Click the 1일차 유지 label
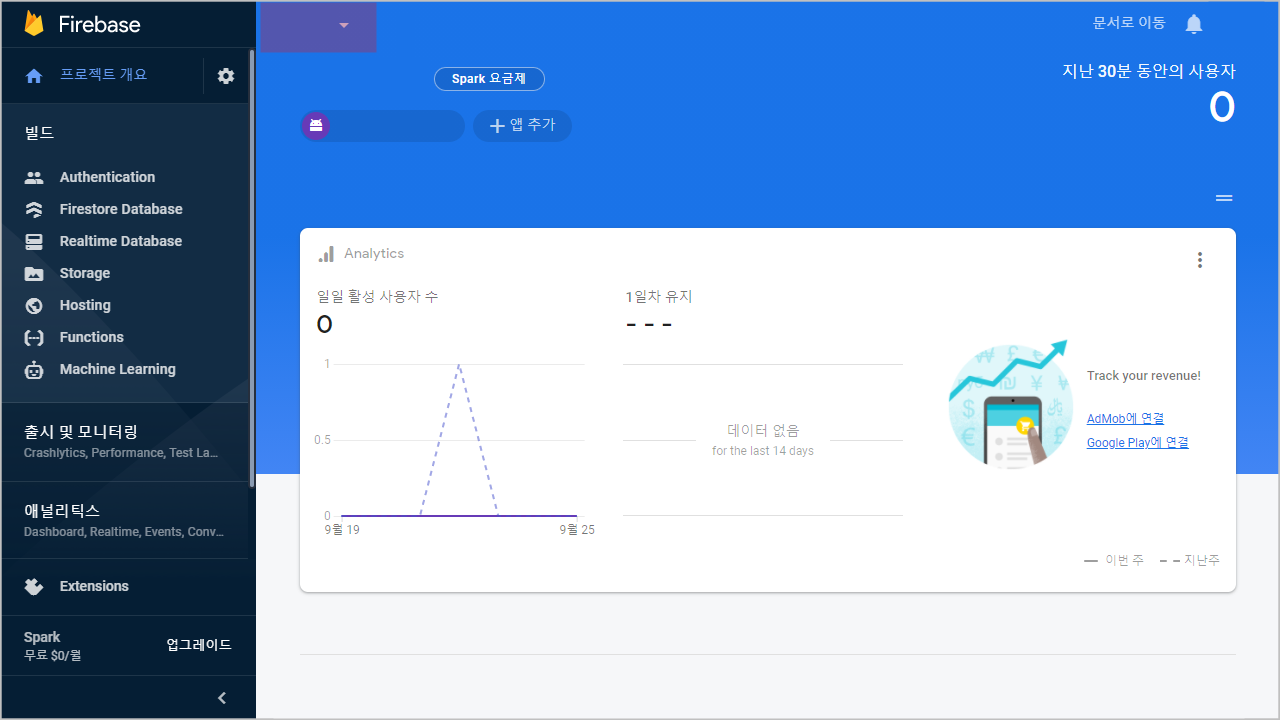The width and height of the screenshot is (1280, 720). tap(659, 297)
